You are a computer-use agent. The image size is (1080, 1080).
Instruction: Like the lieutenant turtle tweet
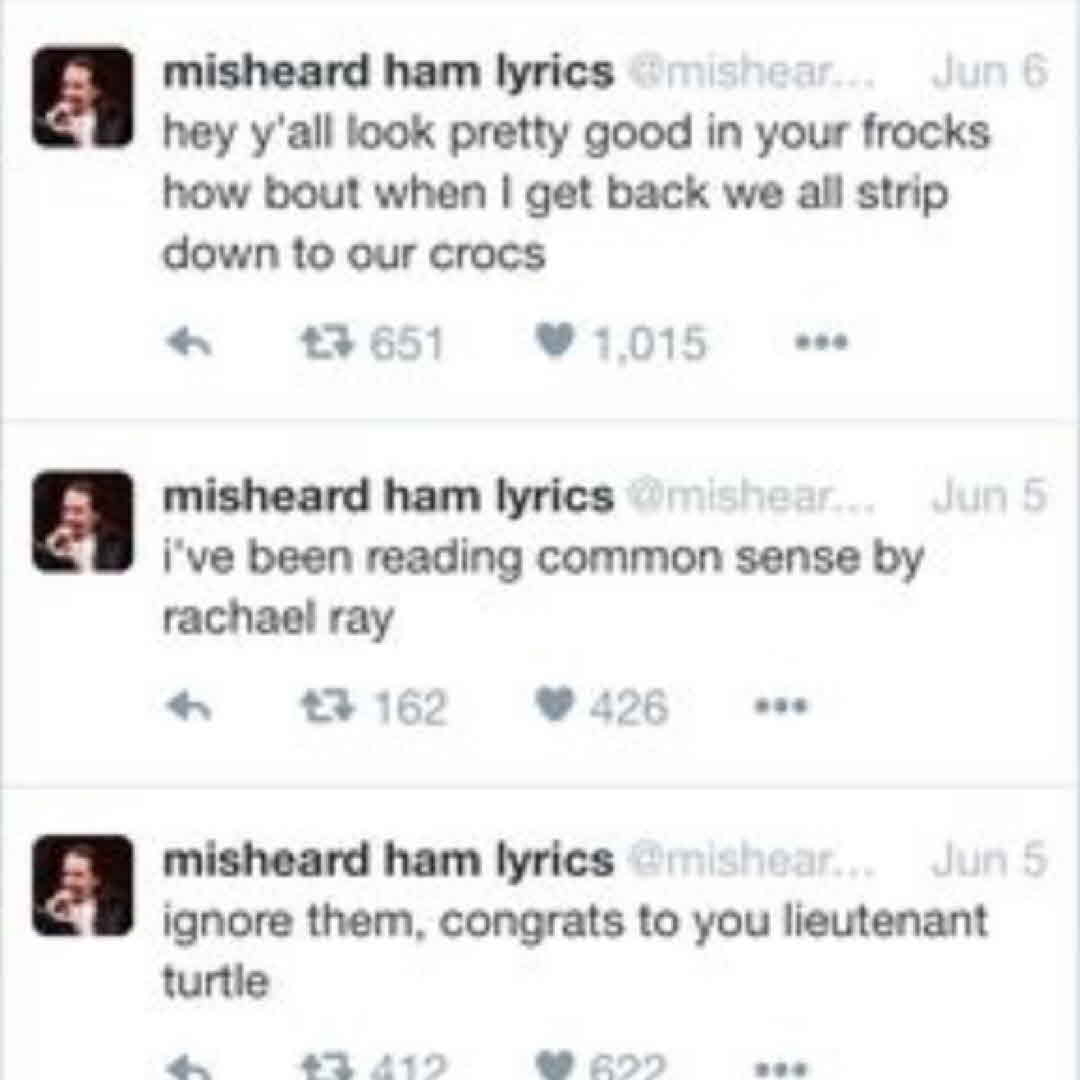[x=551, y=1066]
